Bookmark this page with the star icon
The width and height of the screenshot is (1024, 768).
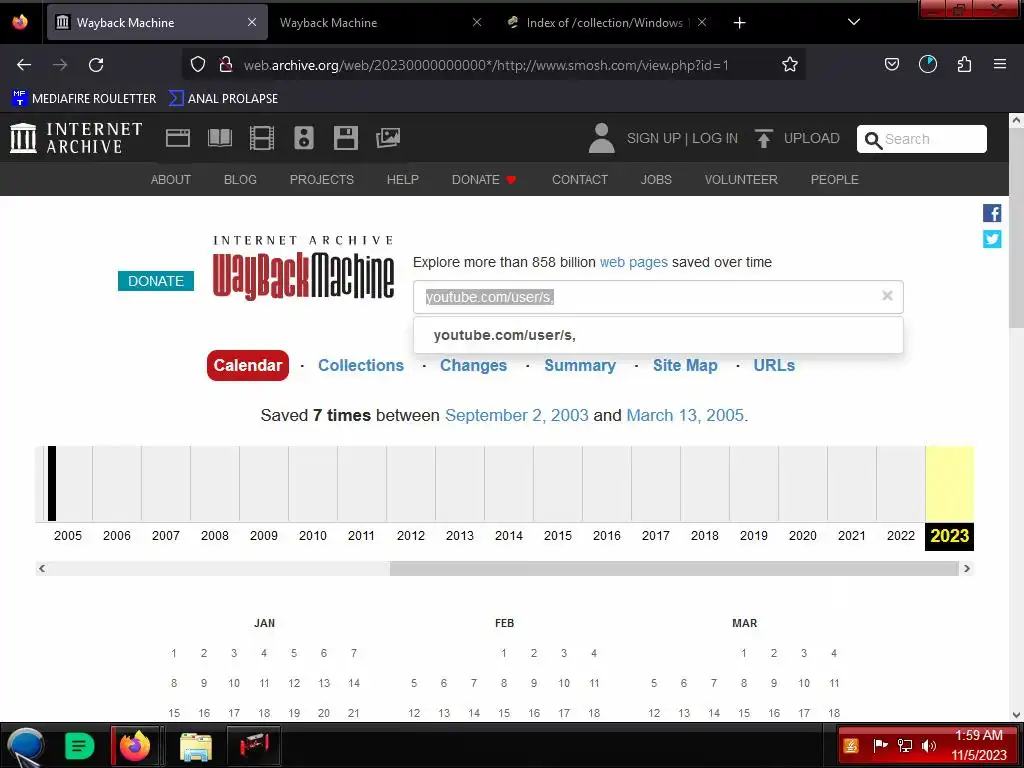(x=790, y=64)
